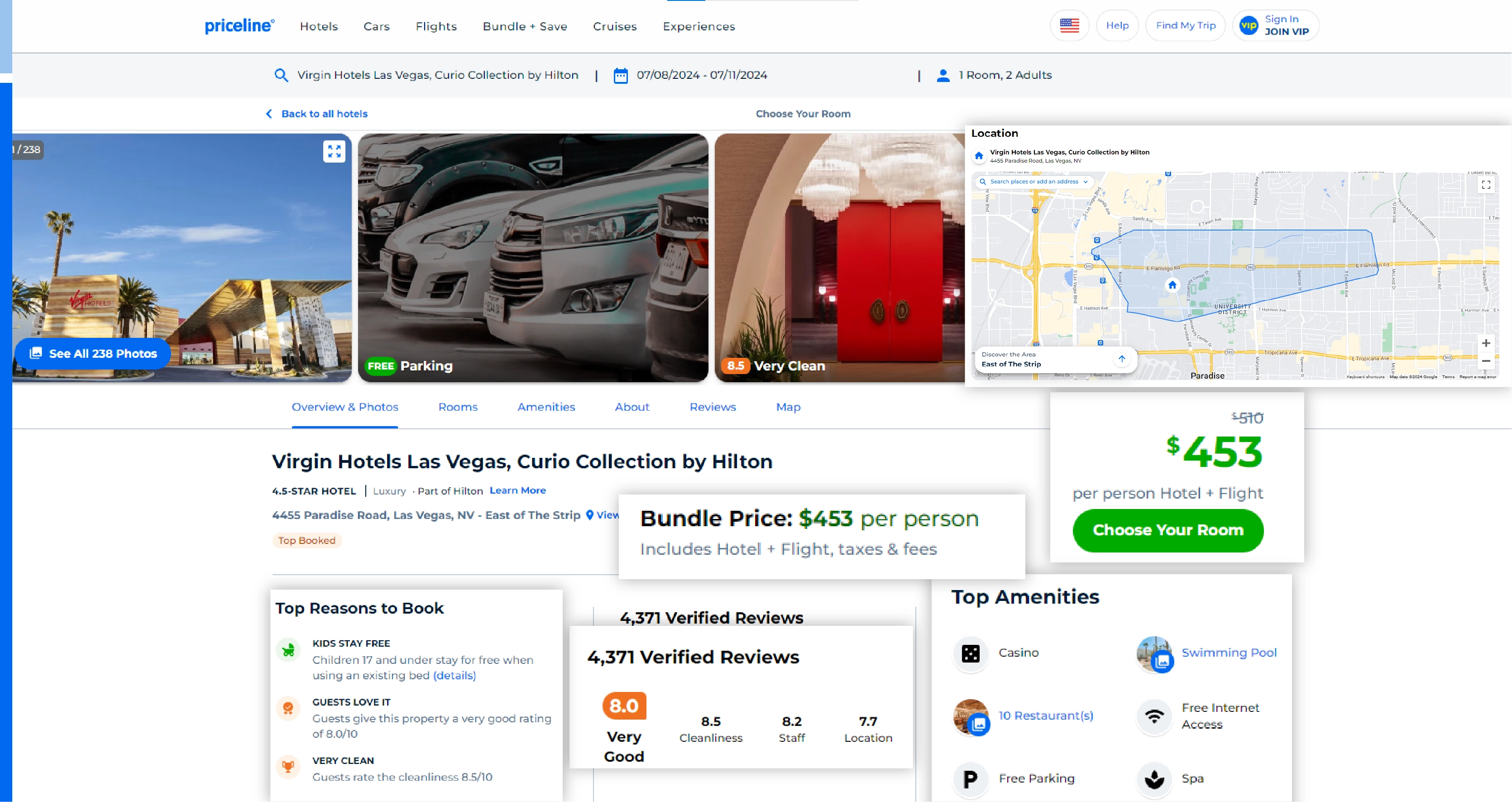Viewport: 1512px width, 802px height.
Task: Open the Experiences menu
Action: [x=699, y=26]
